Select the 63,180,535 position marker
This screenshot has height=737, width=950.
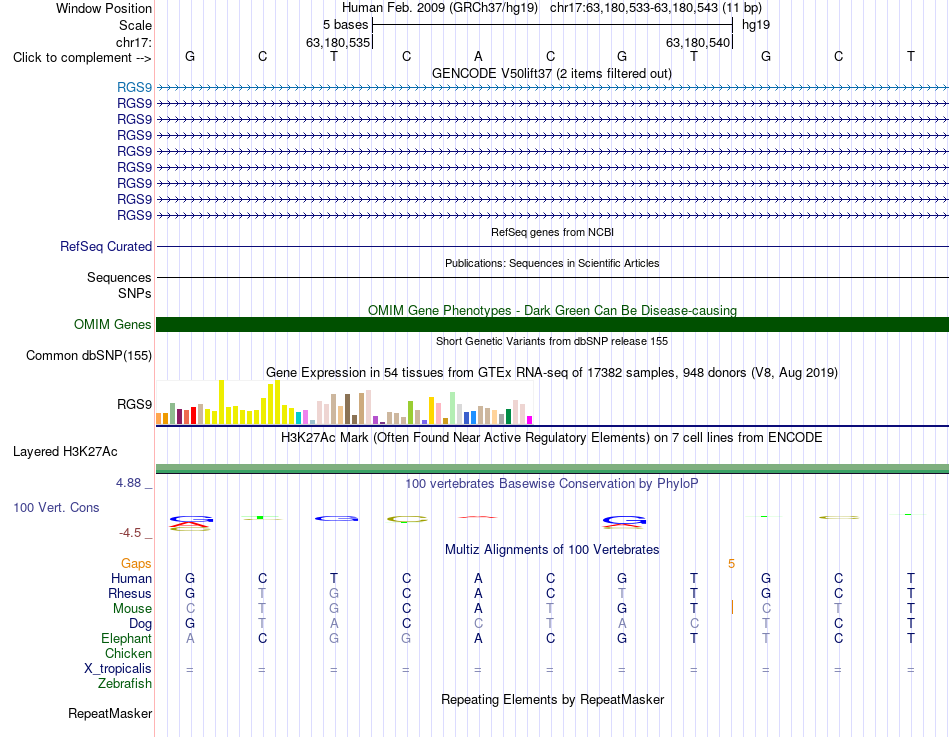(337, 42)
